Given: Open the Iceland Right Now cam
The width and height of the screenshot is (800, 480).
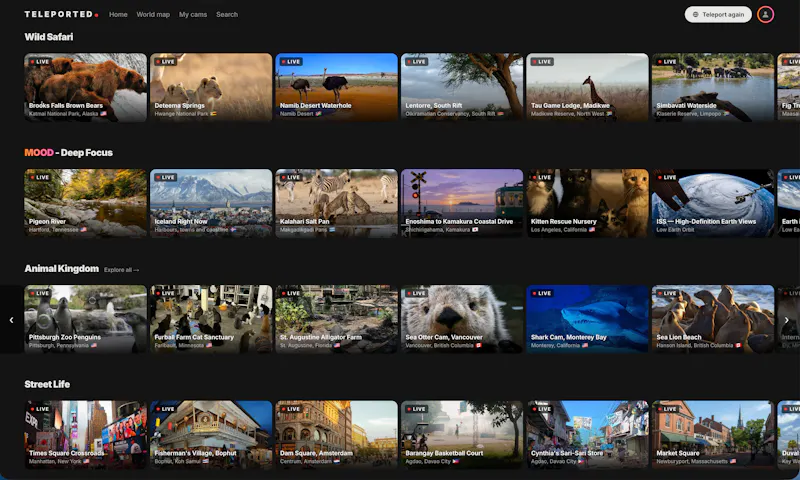Looking at the screenshot, I should point(211,203).
